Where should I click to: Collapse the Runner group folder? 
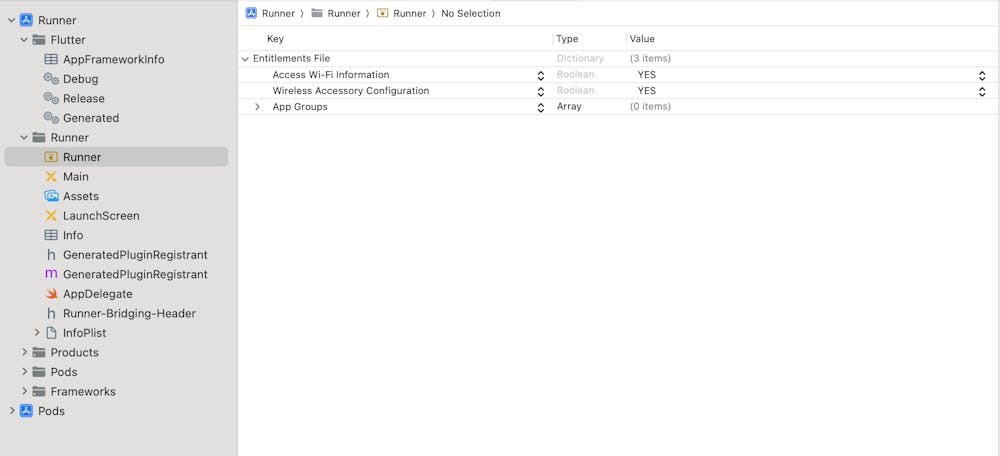[x=24, y=137]
